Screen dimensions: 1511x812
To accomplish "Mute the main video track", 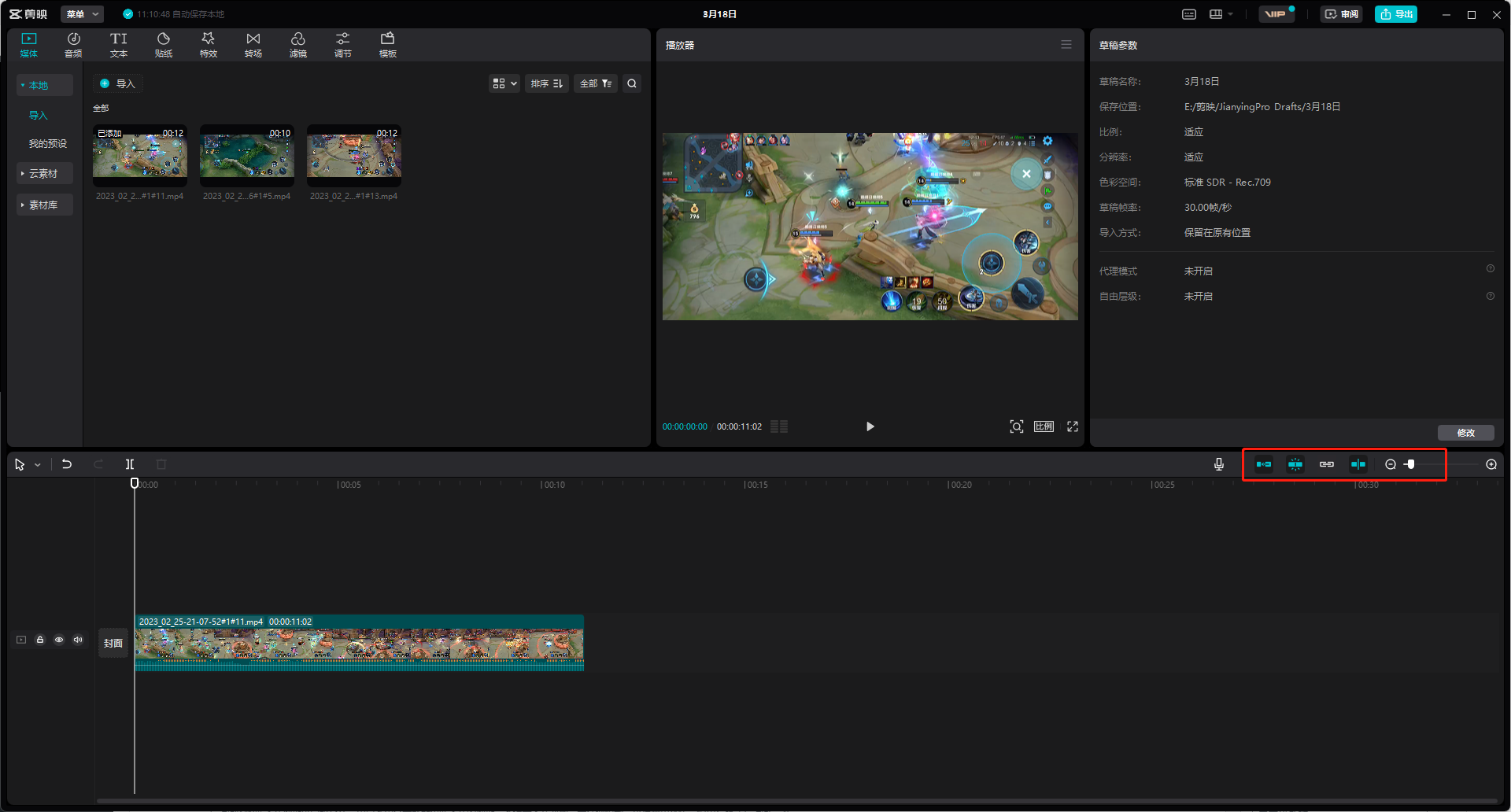I will click(x=78, y=640).
